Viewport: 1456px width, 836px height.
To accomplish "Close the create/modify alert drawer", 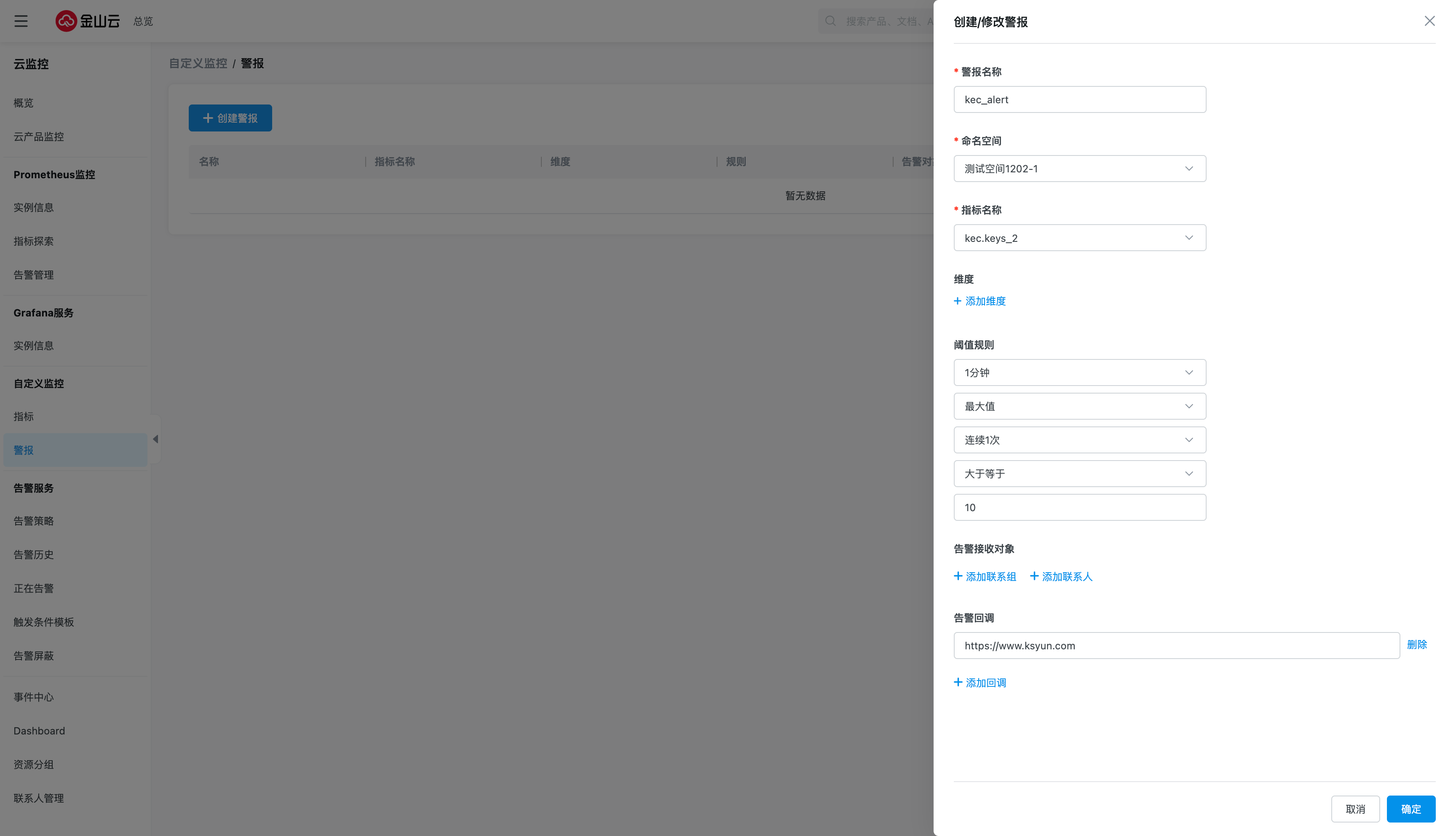I will (1429, 21).
